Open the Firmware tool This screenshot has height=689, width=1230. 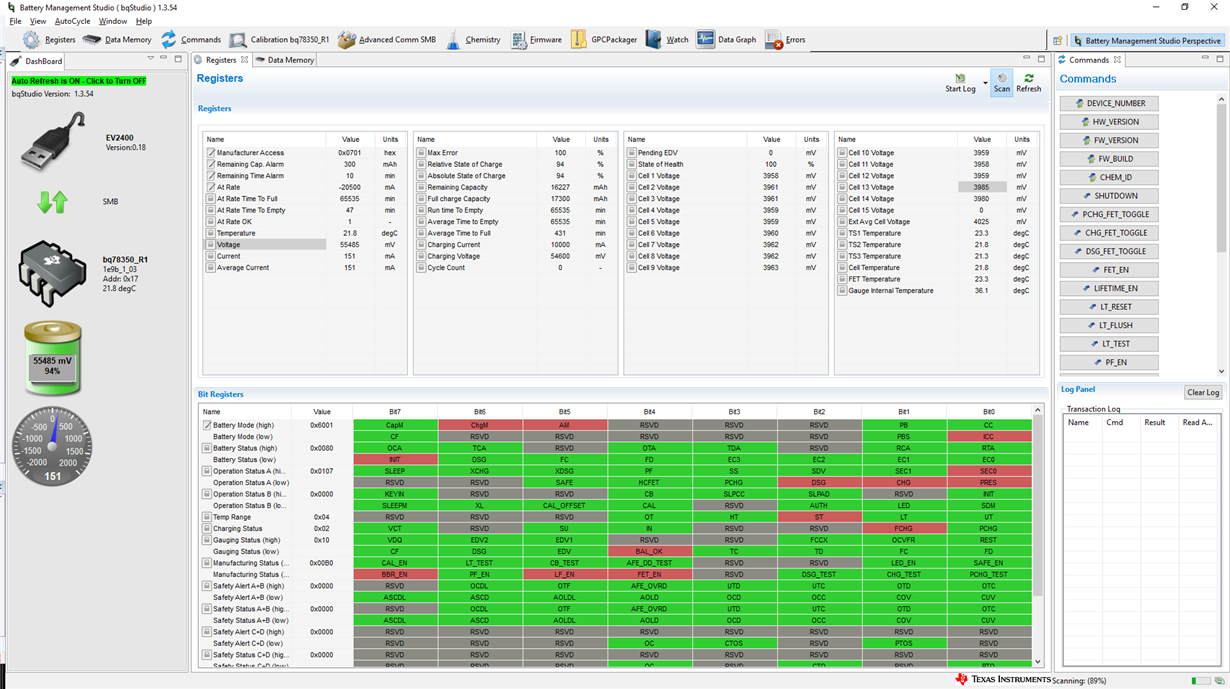(536, 40)
